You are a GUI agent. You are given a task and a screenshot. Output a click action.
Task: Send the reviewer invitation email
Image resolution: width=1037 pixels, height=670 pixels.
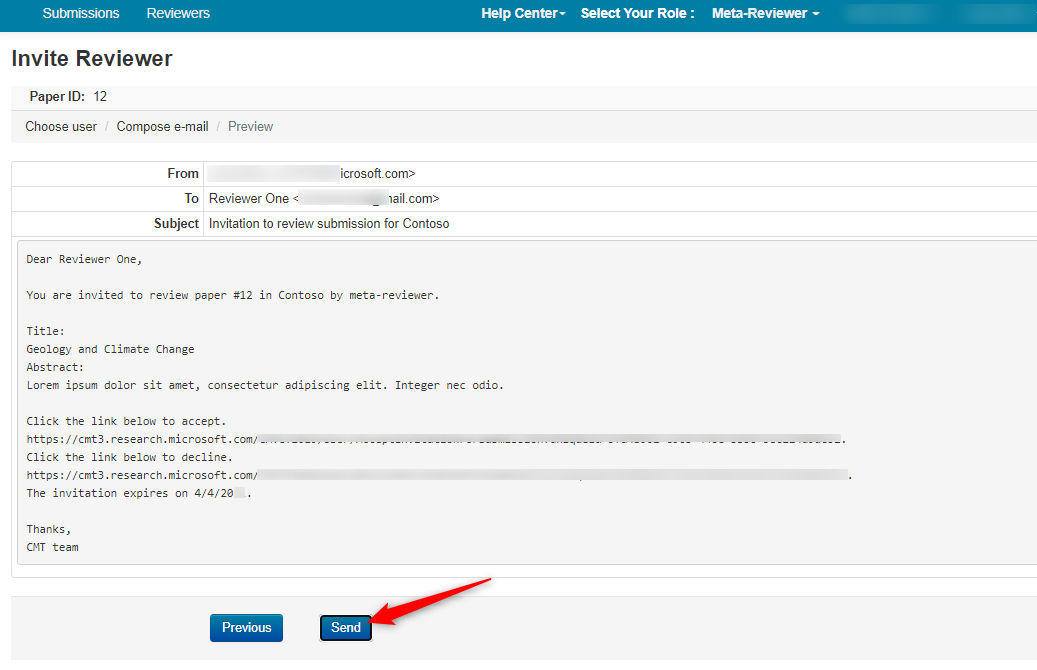(346, 628)
